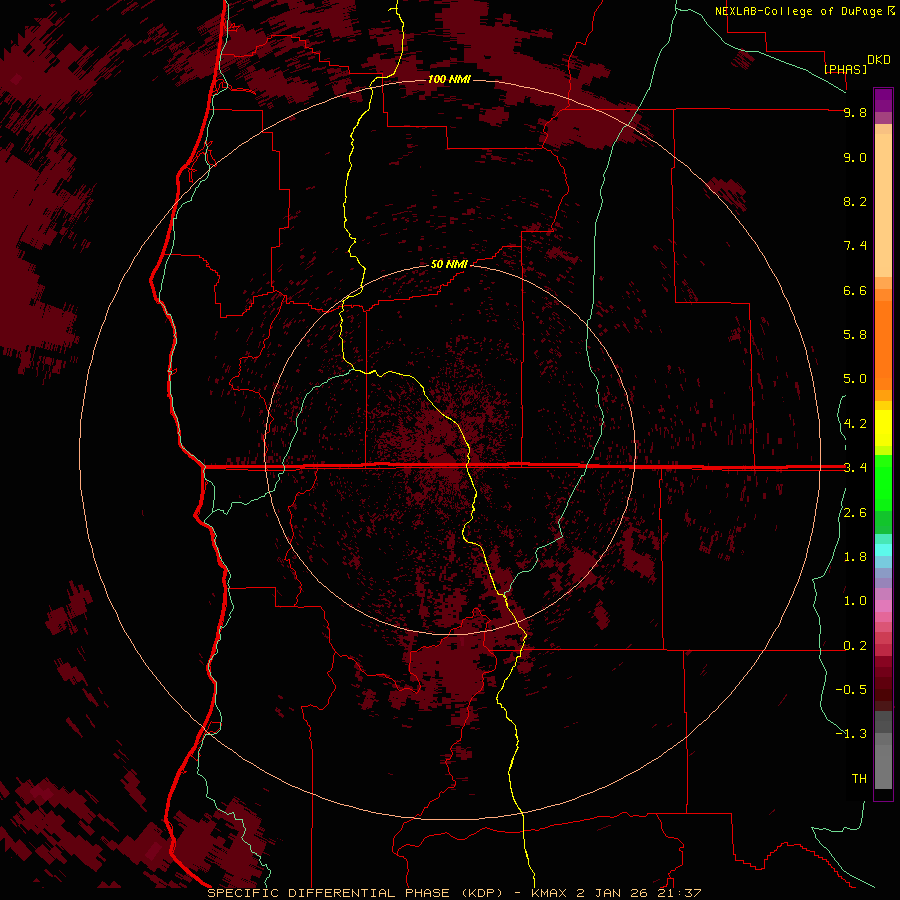Viewport: 900px width, 900px height.
Task: Pick the yellow band of the color bar
Action: 883,428
